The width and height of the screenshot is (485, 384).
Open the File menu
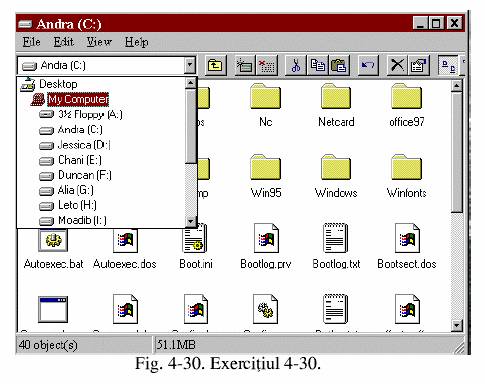[31, 42]
